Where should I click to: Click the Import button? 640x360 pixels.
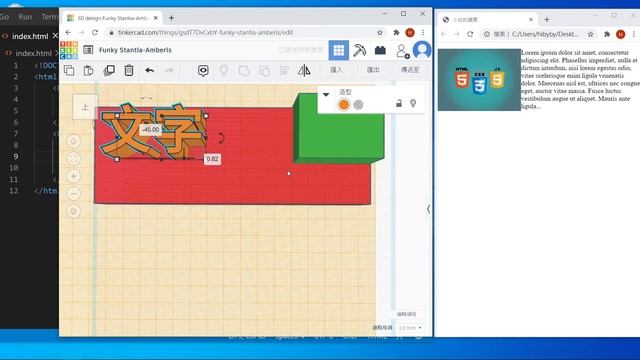point(336,70)
